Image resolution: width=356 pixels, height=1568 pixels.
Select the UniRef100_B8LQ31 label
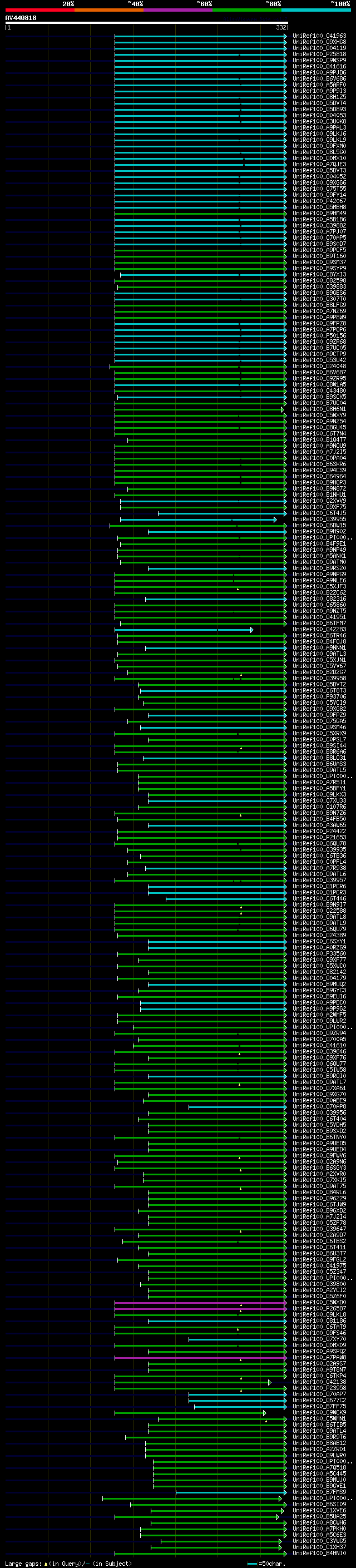click(319, 758)
